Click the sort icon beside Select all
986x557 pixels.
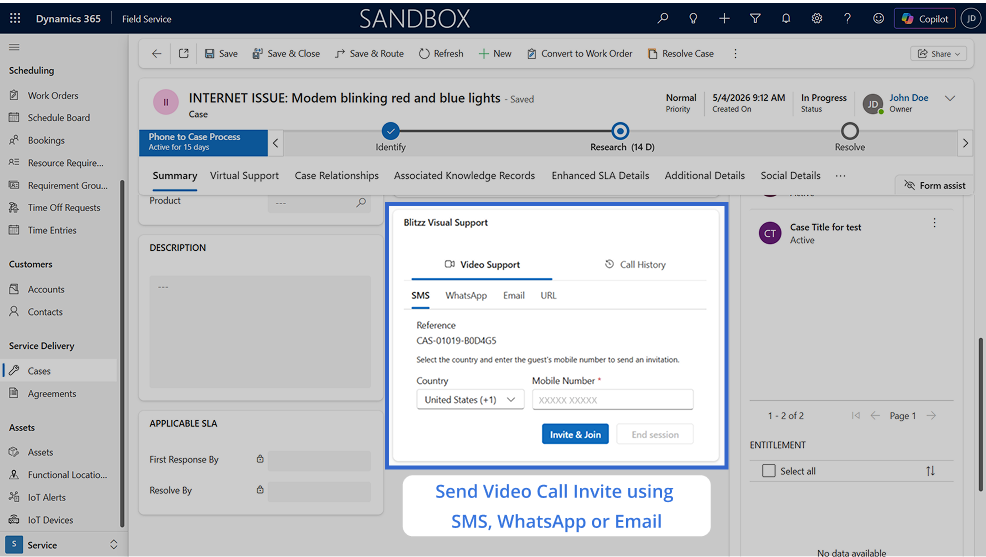point(930,471)
